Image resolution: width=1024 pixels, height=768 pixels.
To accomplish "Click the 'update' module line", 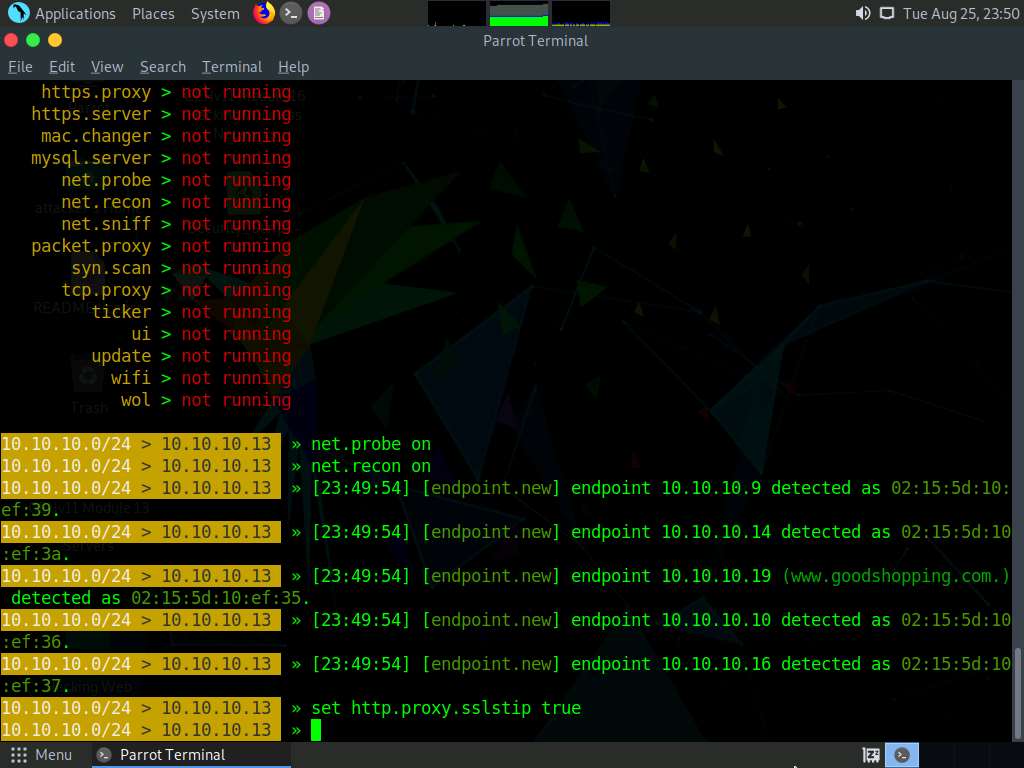I will pos(191,356).
